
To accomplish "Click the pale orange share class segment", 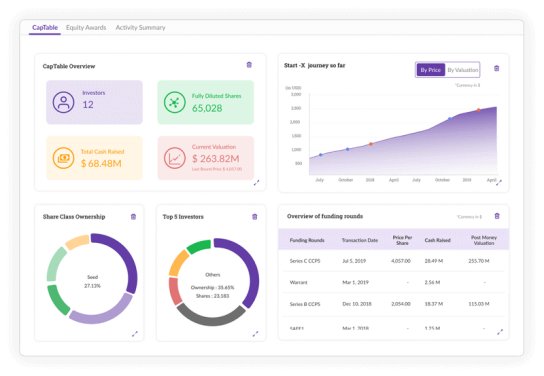I will tap(77, 241).
